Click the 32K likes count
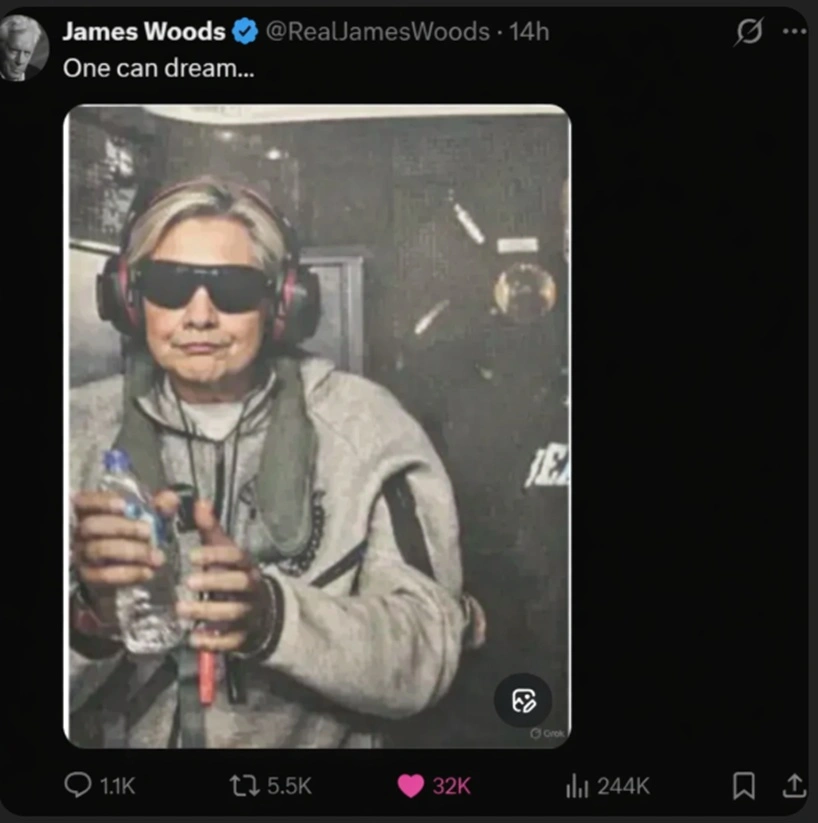This screenshot has height=823, width=818. (x=452, y=786)
